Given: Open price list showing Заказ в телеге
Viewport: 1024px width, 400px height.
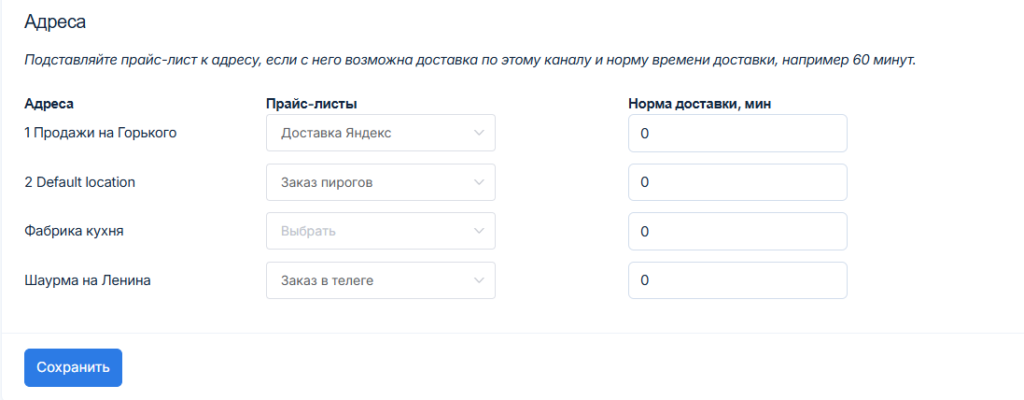Looking at the screenshot, I should 370,281.
